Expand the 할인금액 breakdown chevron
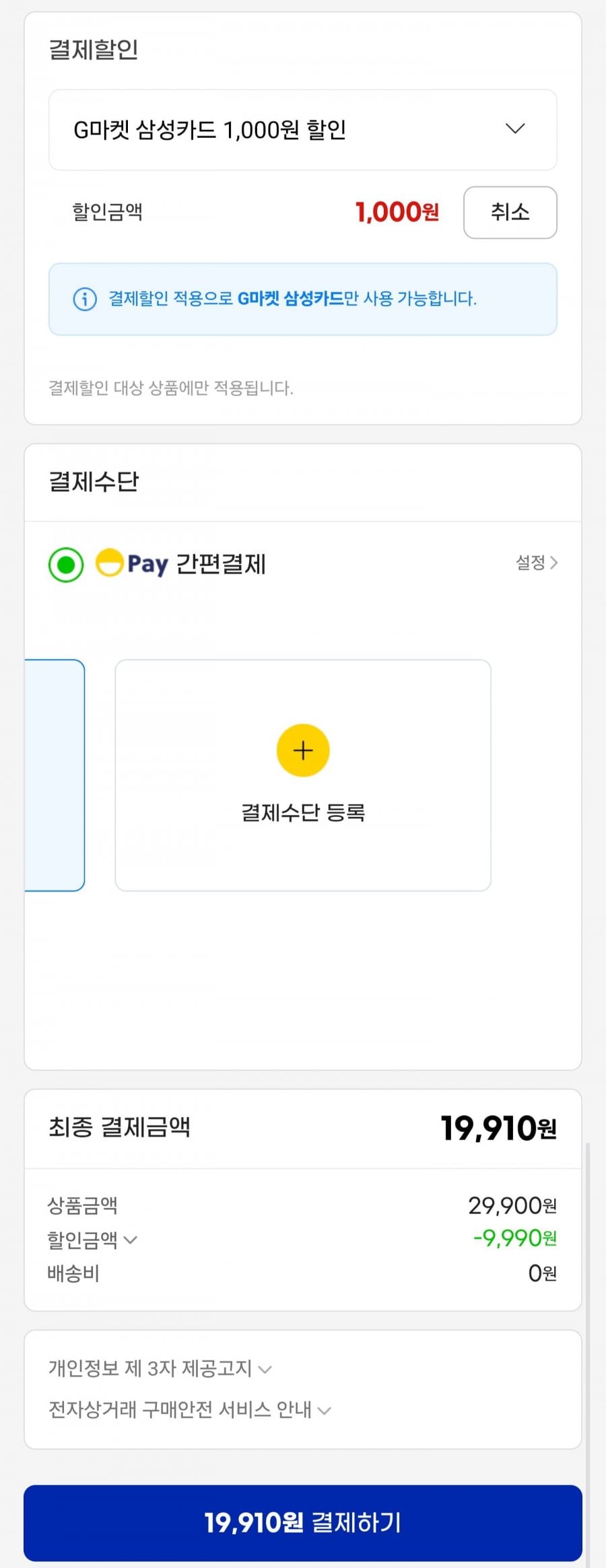 131,1240
